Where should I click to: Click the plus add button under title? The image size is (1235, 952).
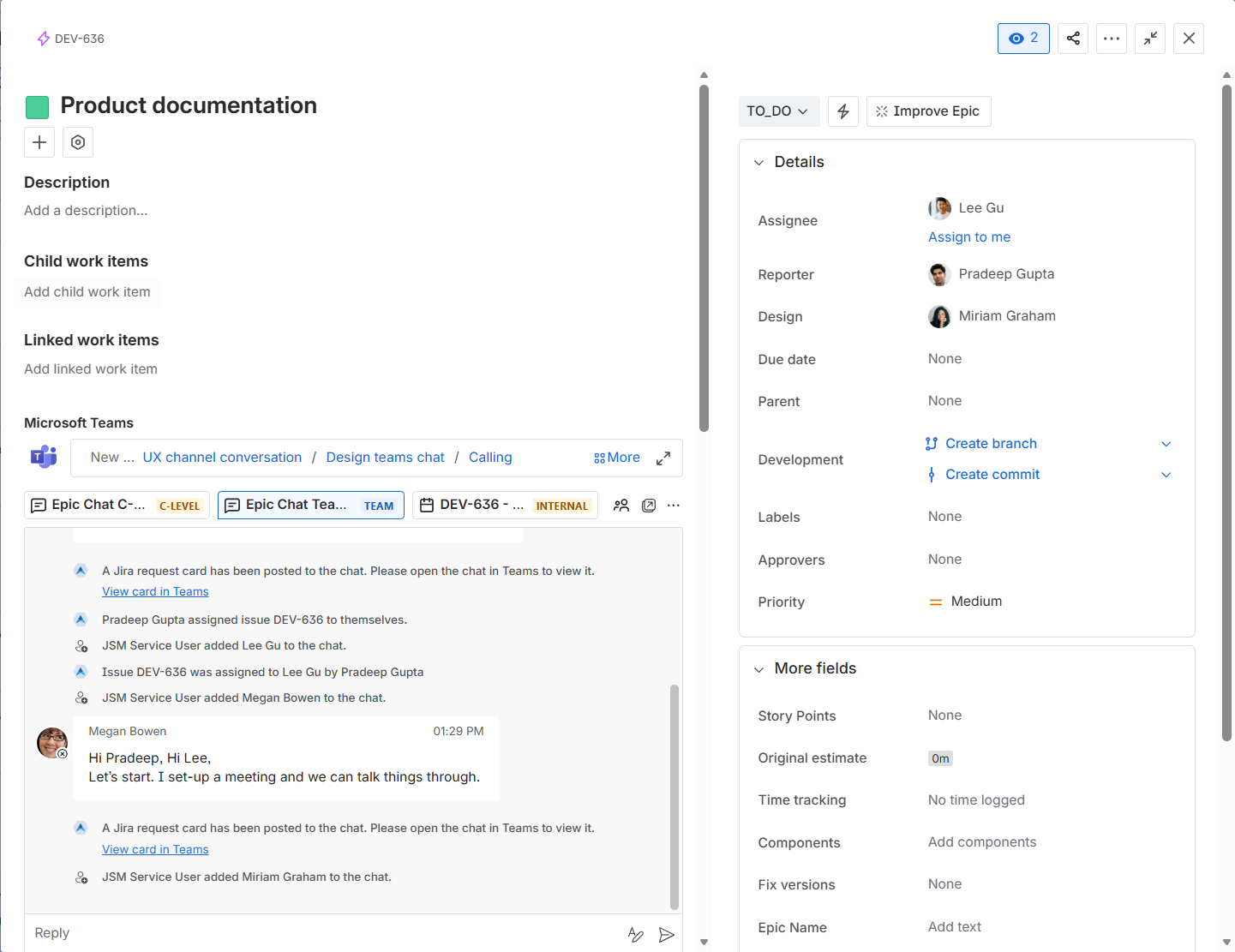tap(39, 142)
